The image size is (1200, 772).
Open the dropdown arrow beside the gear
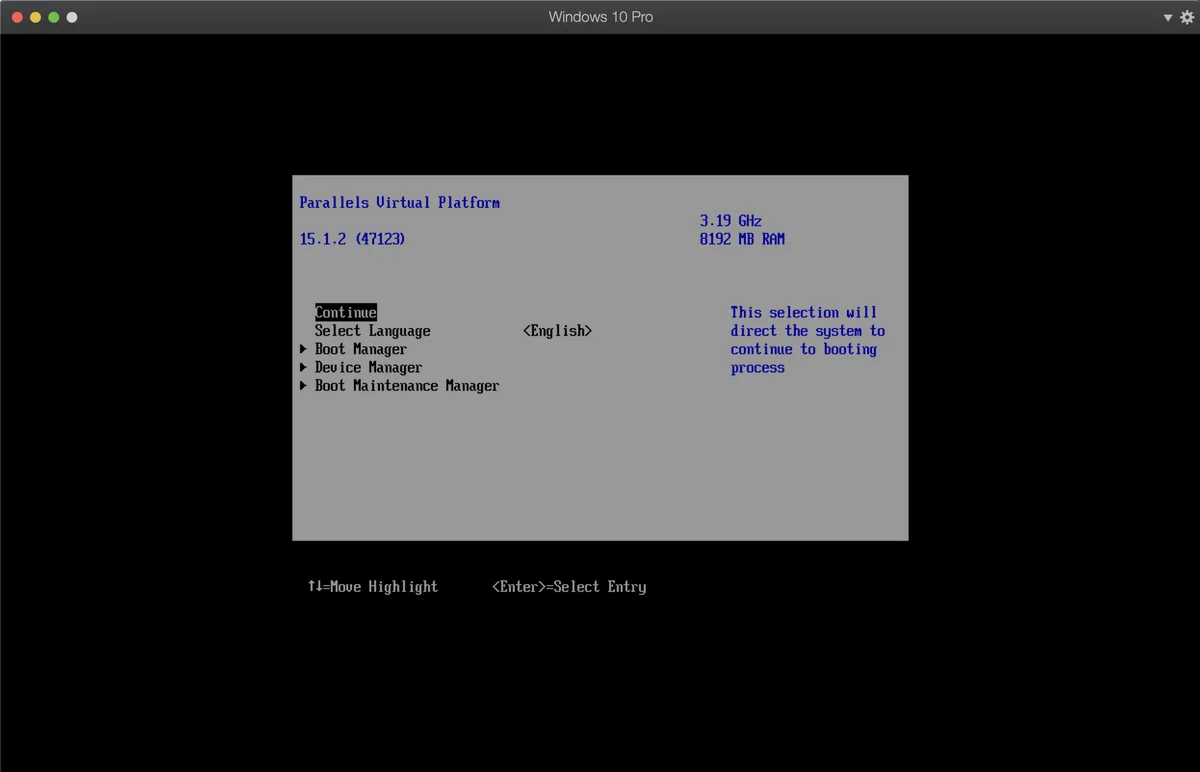(x=1168, y=18)
